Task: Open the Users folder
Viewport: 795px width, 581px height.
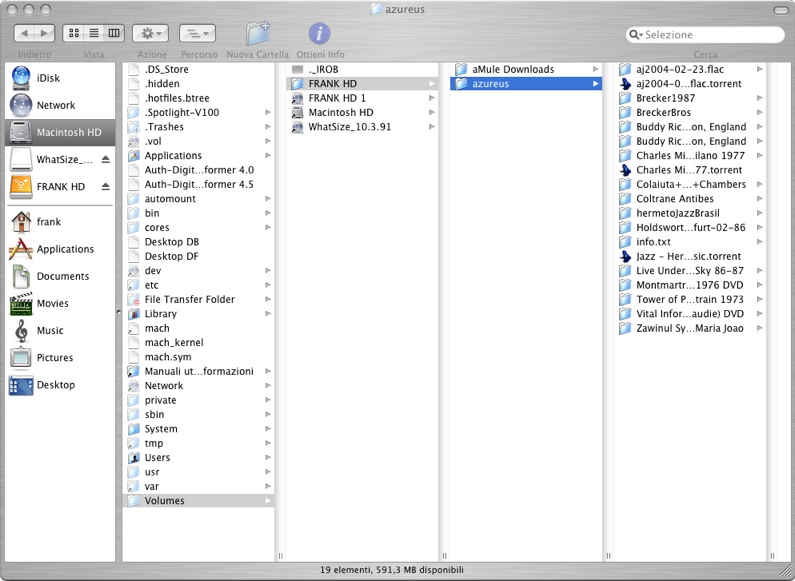Action: [198, 458]
